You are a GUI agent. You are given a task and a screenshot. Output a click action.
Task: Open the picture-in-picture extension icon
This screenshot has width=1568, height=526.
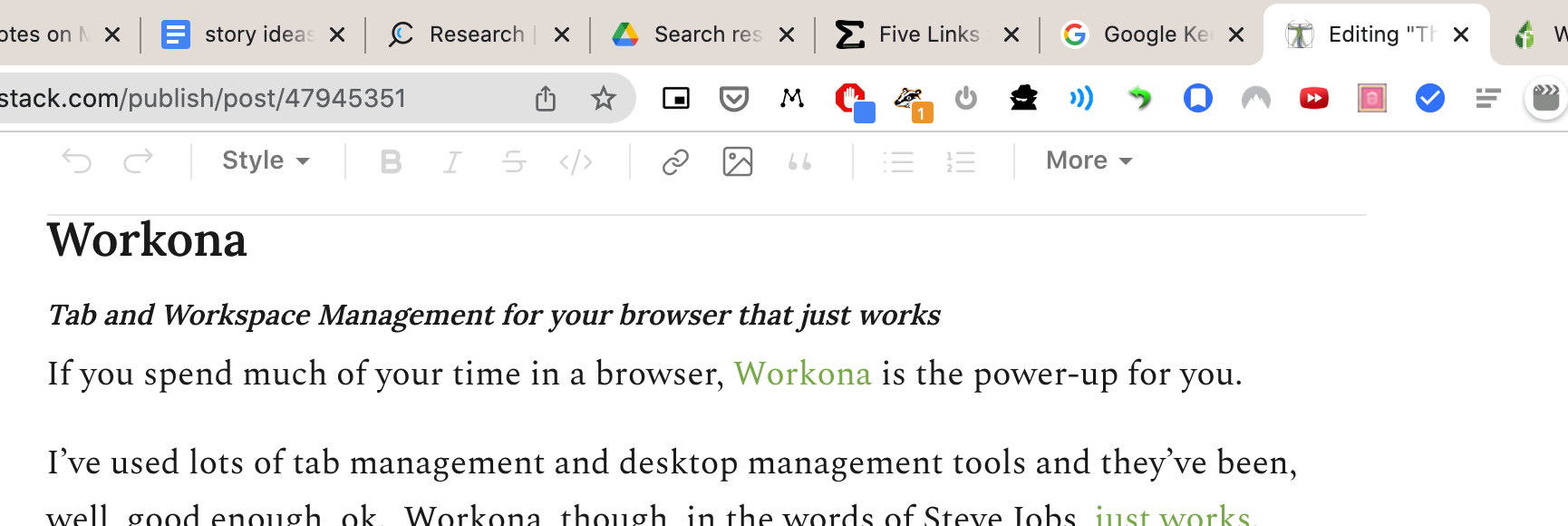pos(676,98)
